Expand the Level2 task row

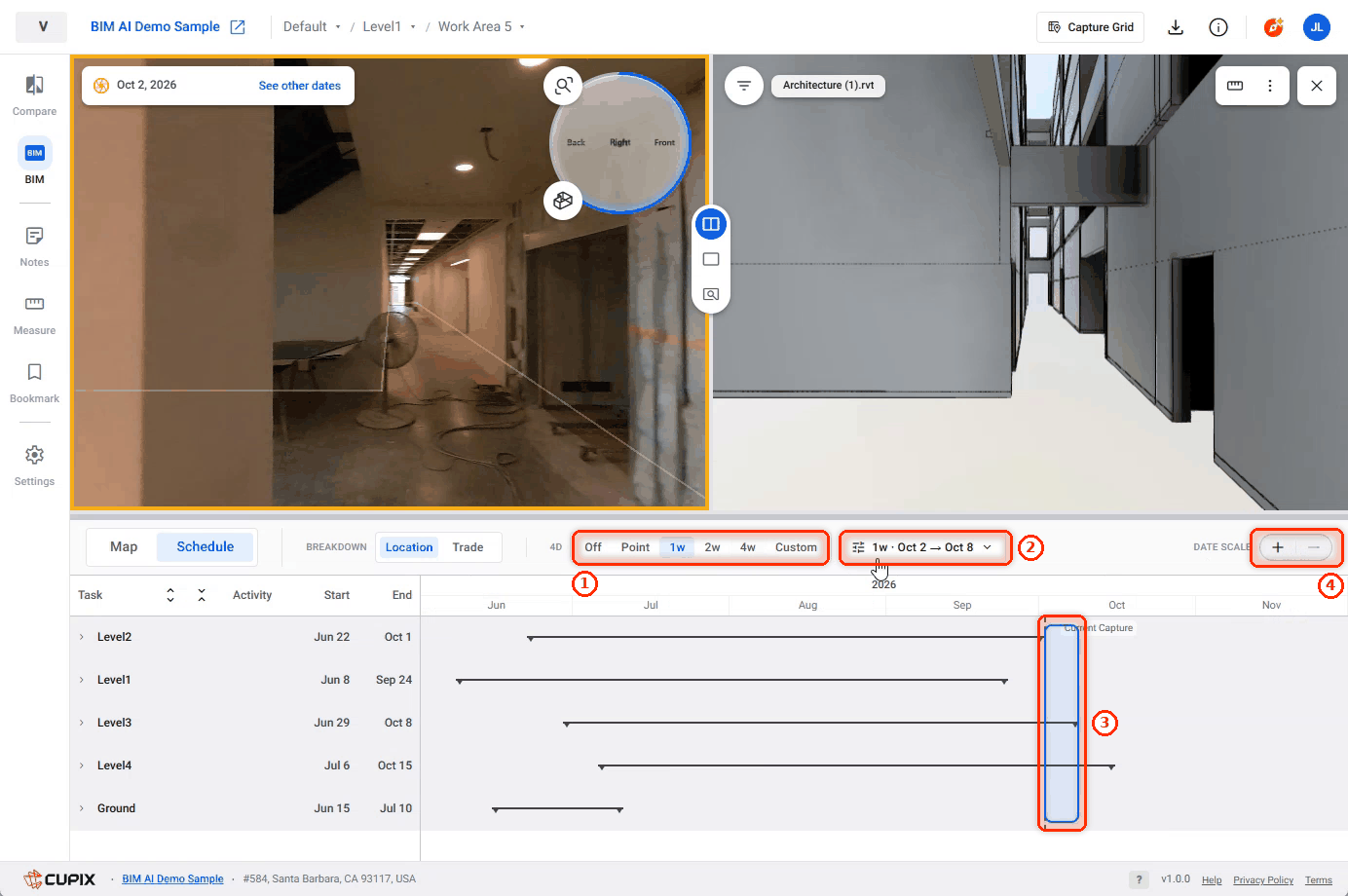tap(82, 637)
